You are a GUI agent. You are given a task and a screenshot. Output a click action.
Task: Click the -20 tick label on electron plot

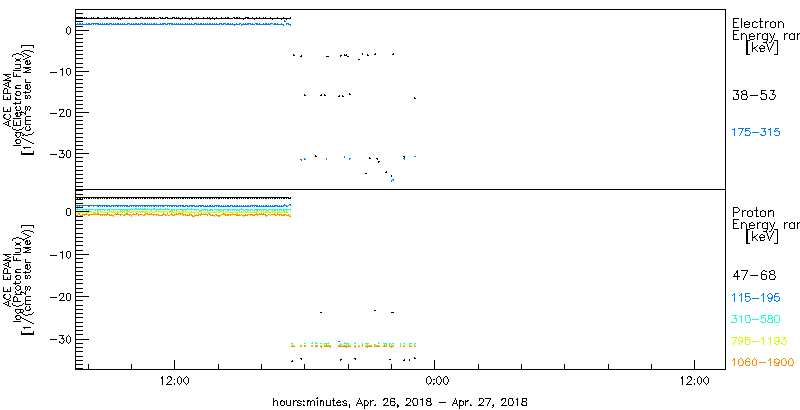pyautogui.click(x=61, y=113)
